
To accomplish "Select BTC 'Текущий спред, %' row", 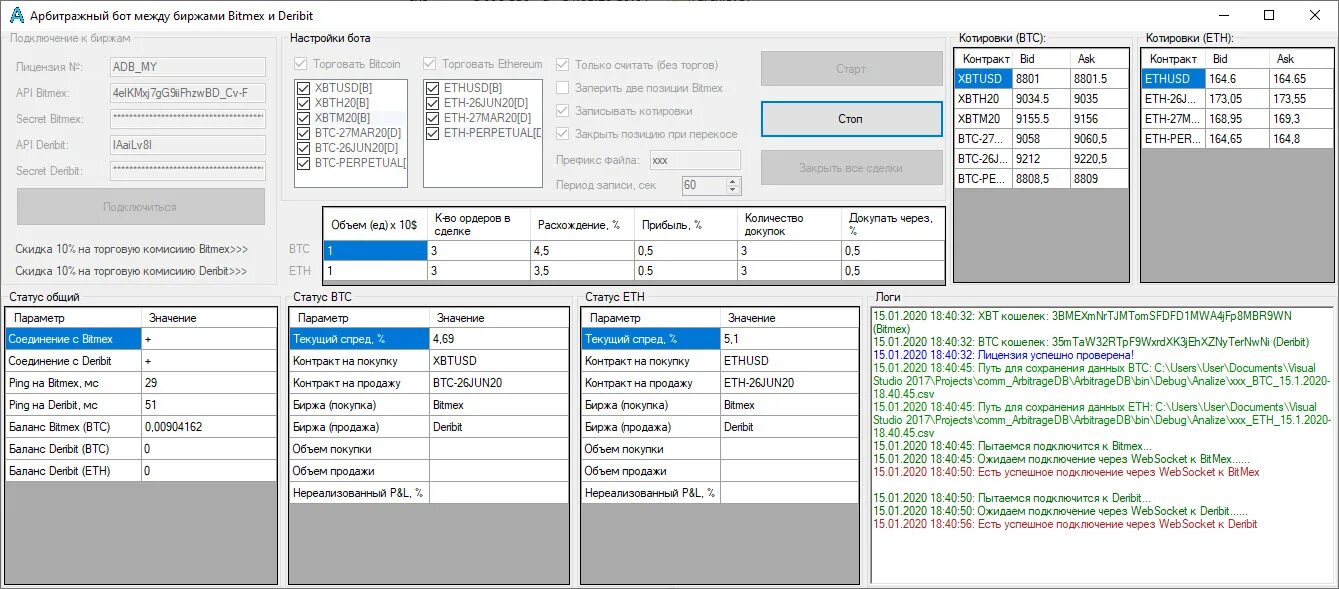I will 428,339.
